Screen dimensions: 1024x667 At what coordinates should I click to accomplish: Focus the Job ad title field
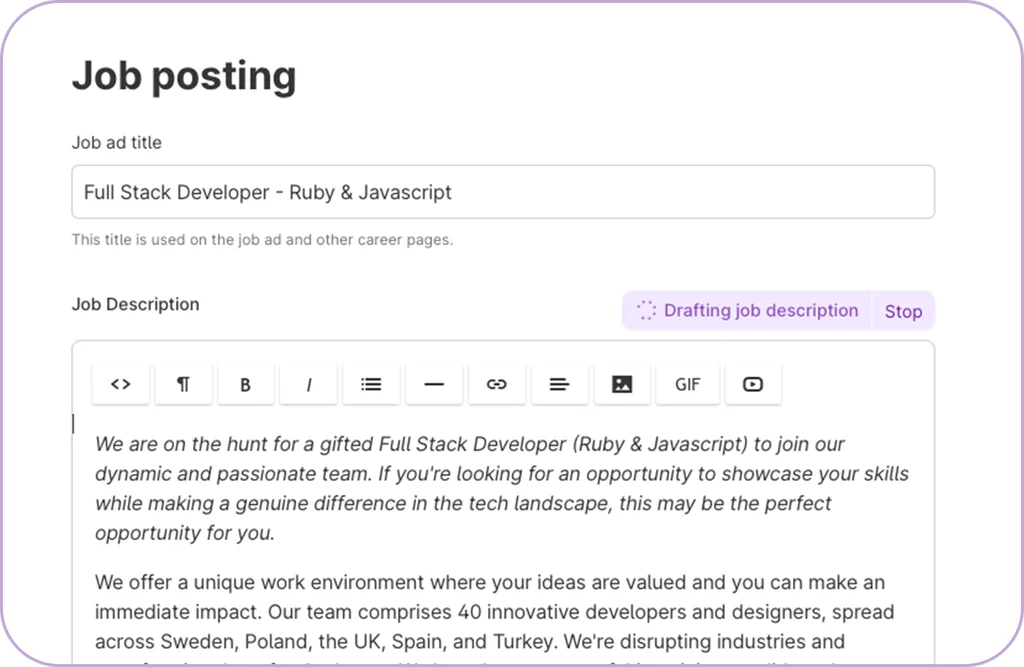503,192
